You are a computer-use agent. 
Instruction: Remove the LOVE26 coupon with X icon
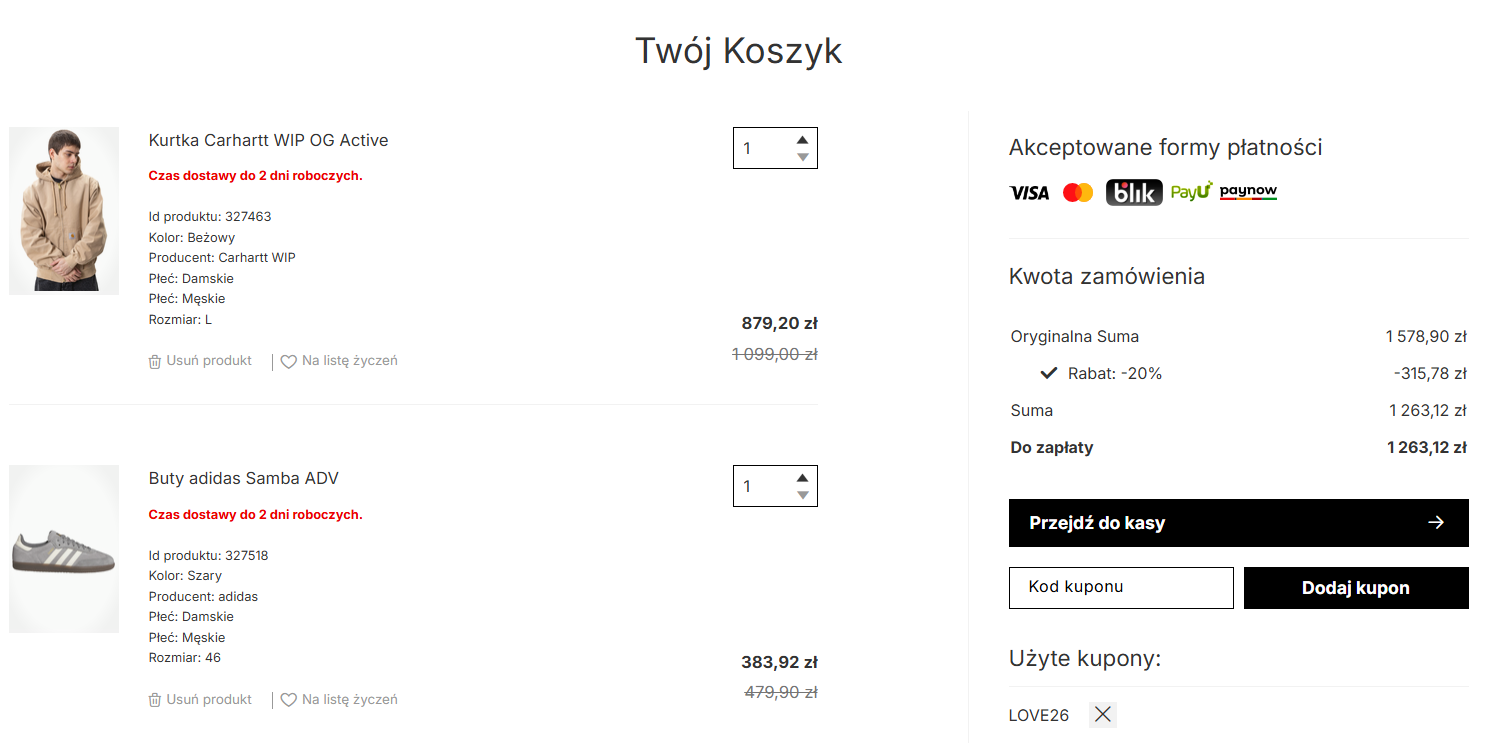tap(1102, 714)
